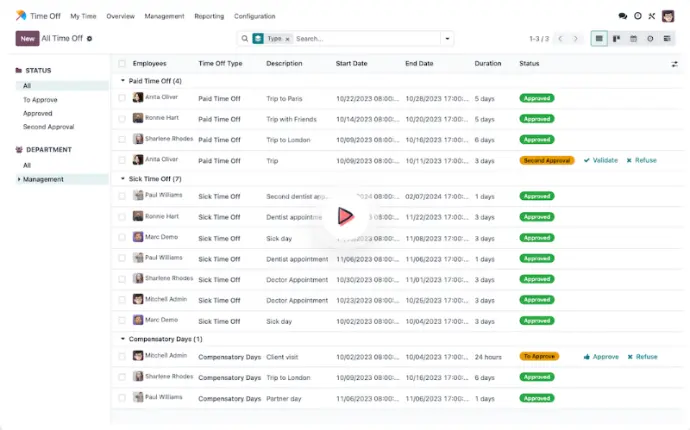Select the Client visit row checkbox
The height and width of the screenshot is (430, 690).
click(122, 357)
